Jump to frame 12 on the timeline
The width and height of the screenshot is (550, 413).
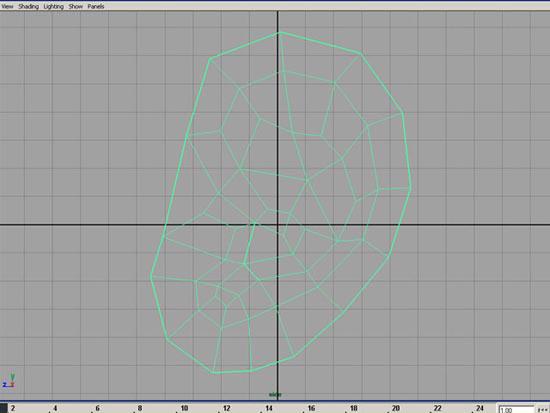pyautogui.click(x=227, y=408)
